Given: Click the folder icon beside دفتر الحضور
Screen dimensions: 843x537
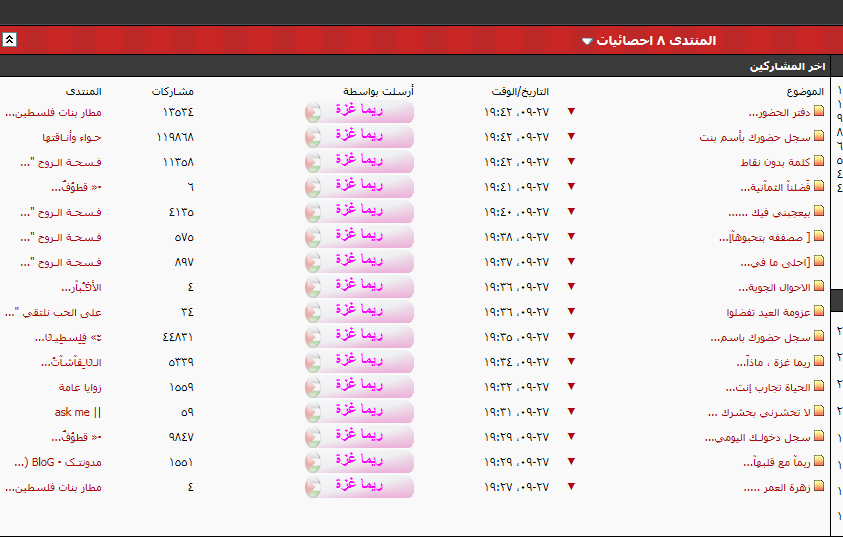Looking at the screenshot, I should [x=819, y=112].
